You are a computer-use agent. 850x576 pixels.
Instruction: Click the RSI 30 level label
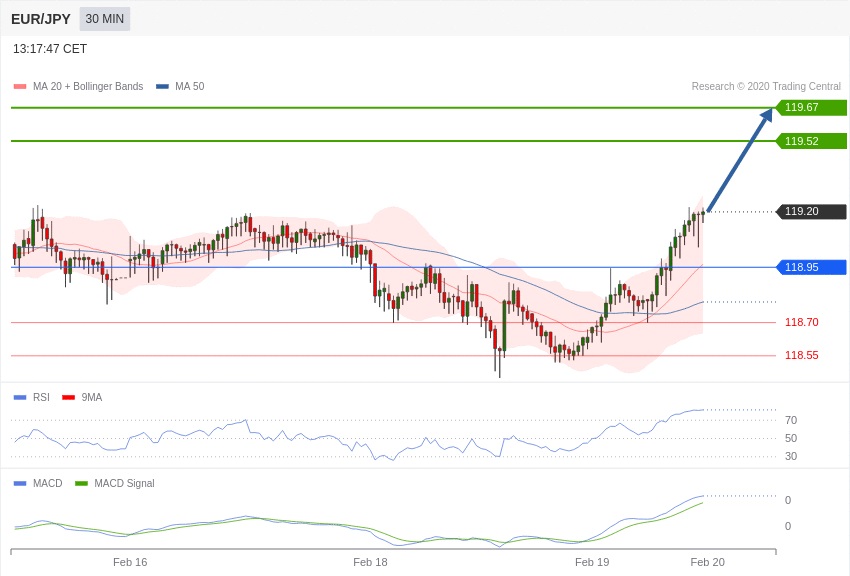coord(791,456)
